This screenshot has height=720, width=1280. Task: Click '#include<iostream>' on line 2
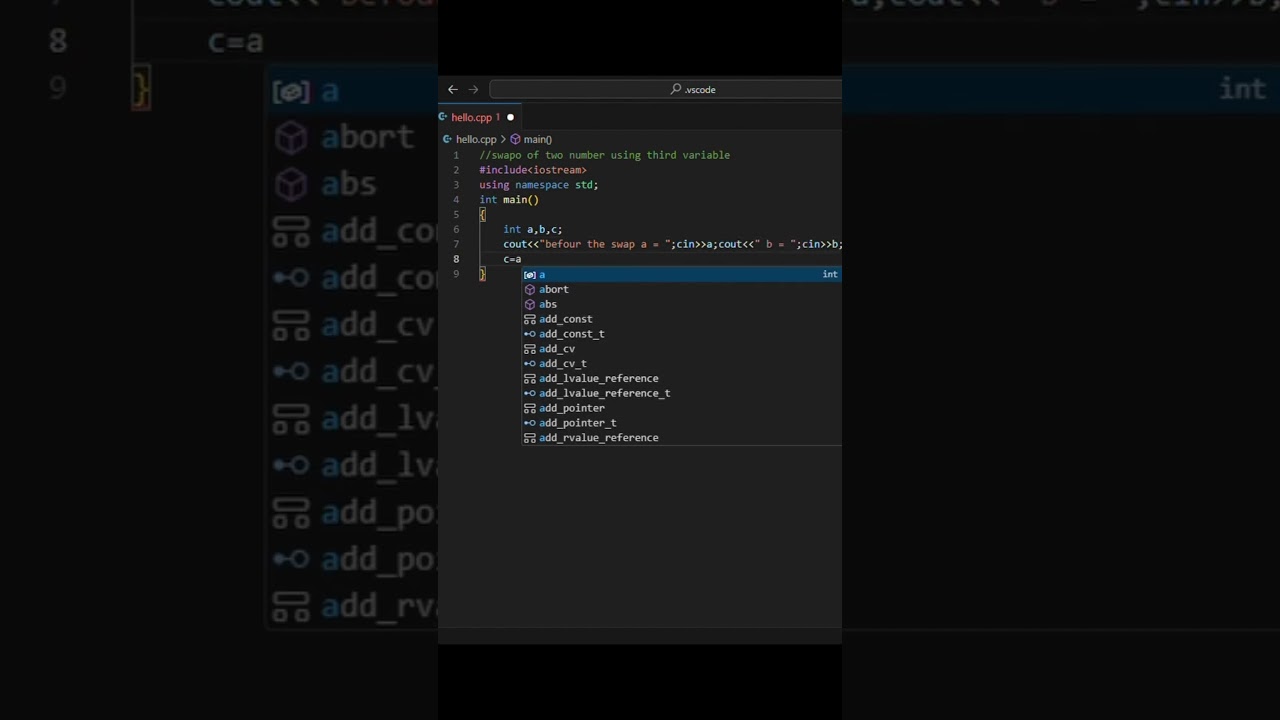click(x=533, y=170)
